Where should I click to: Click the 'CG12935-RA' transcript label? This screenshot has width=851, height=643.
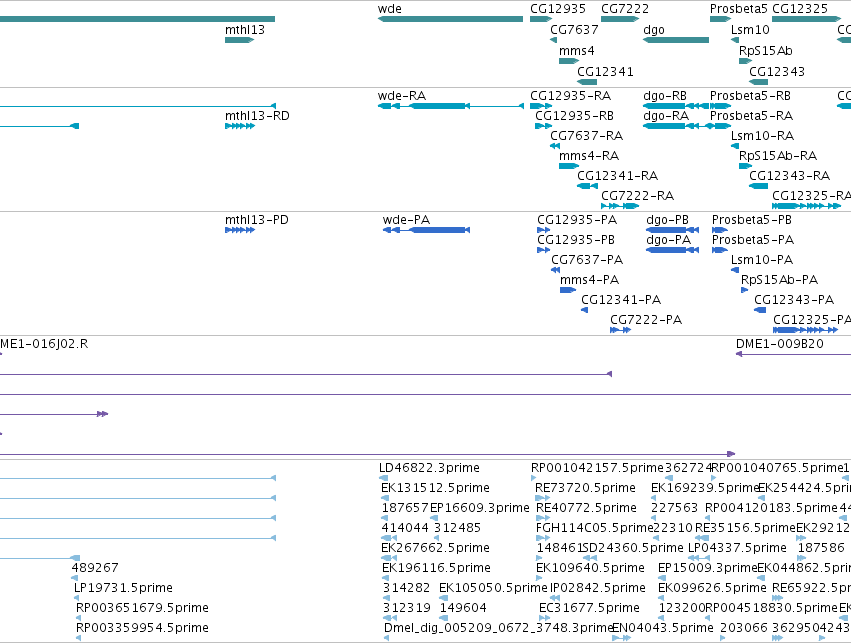coord(570,96)
